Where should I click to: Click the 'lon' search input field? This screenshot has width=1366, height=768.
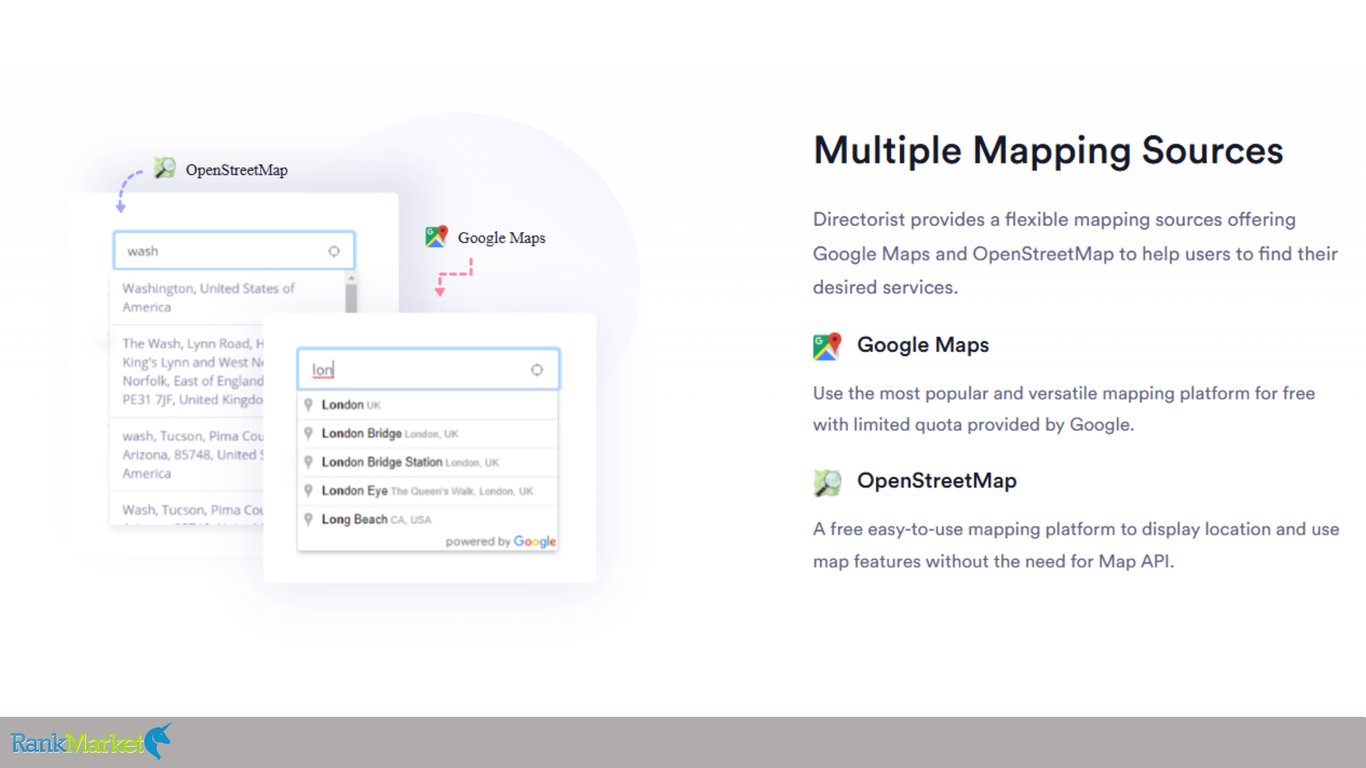tap(429, 370)
